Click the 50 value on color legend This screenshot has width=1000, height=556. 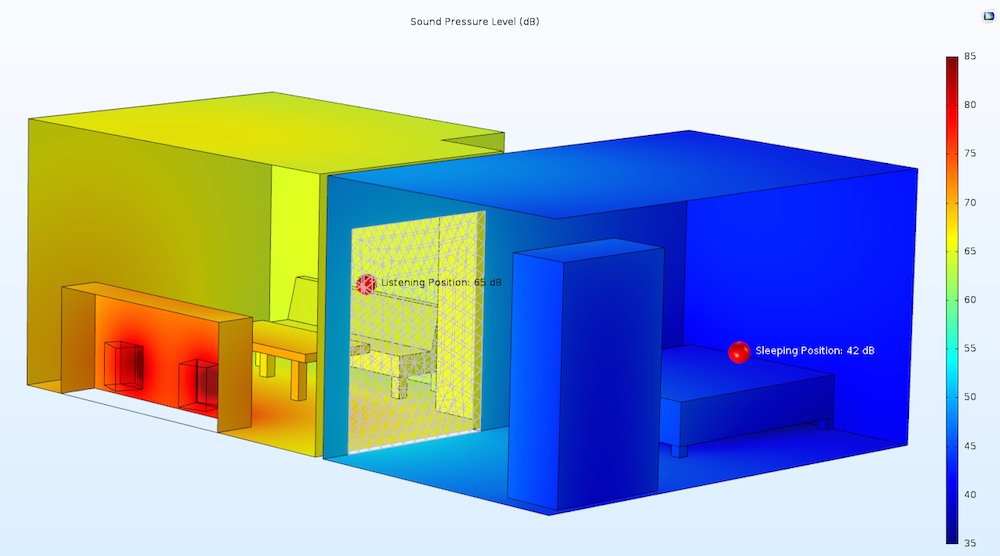tap(969, 397)
